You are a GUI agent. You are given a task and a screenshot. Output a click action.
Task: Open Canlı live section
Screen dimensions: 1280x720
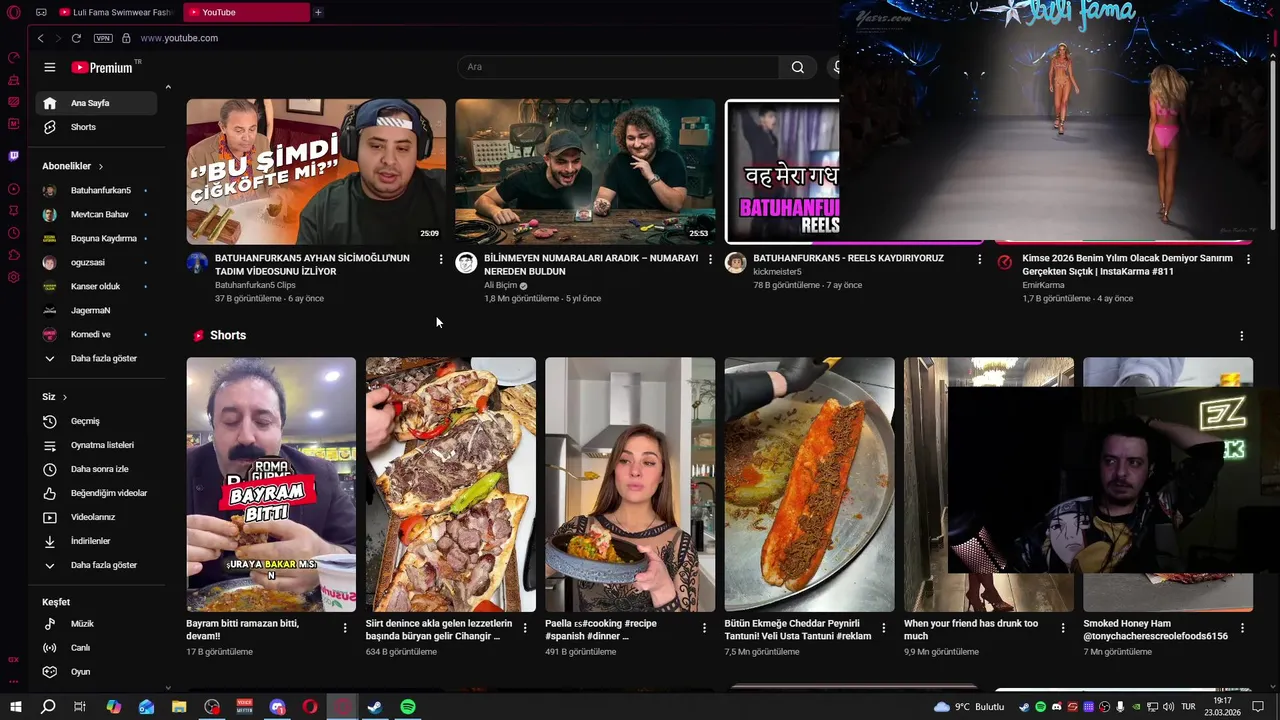[96, 648]
